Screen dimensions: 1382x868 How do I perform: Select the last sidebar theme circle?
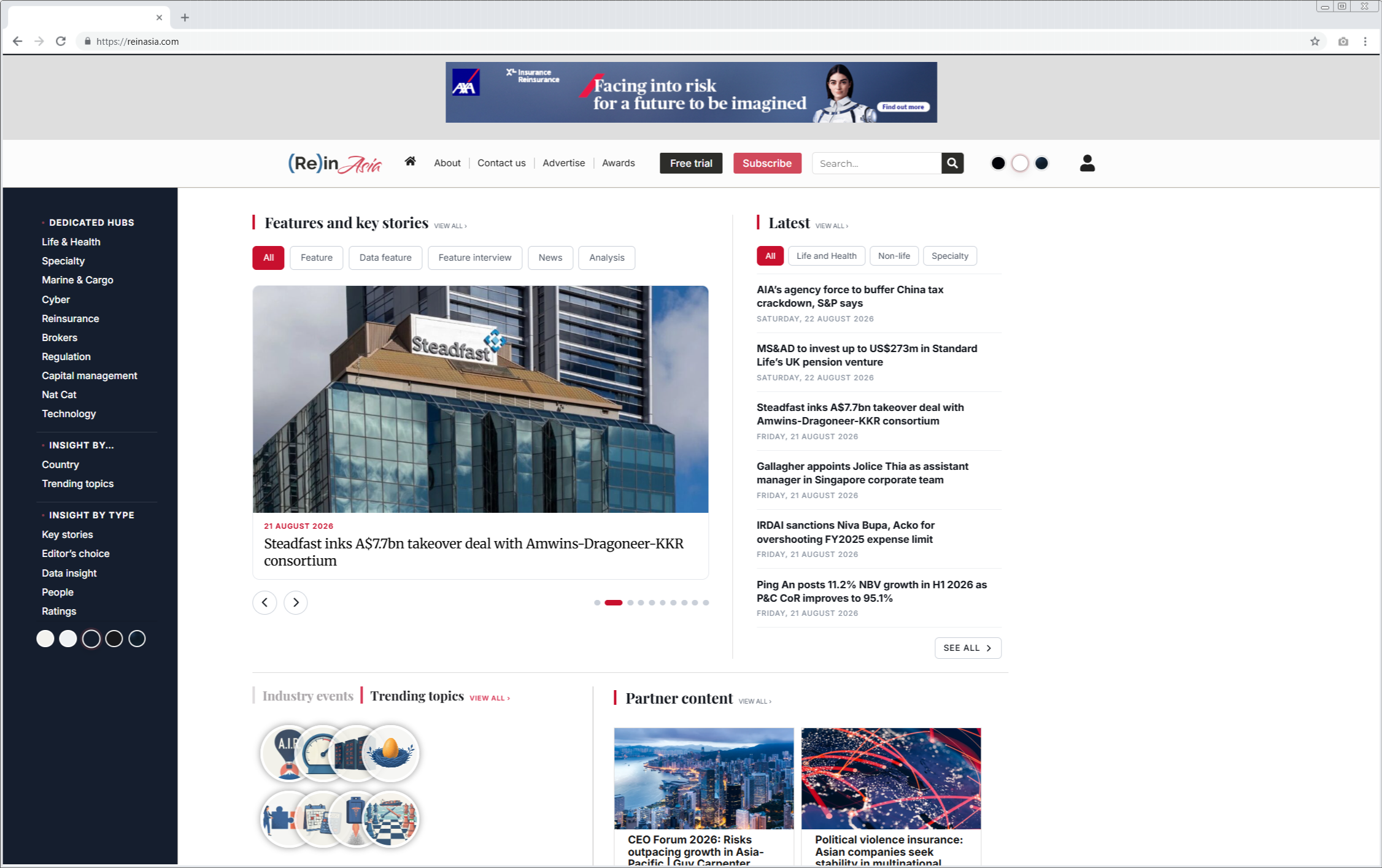coord(137,639)
